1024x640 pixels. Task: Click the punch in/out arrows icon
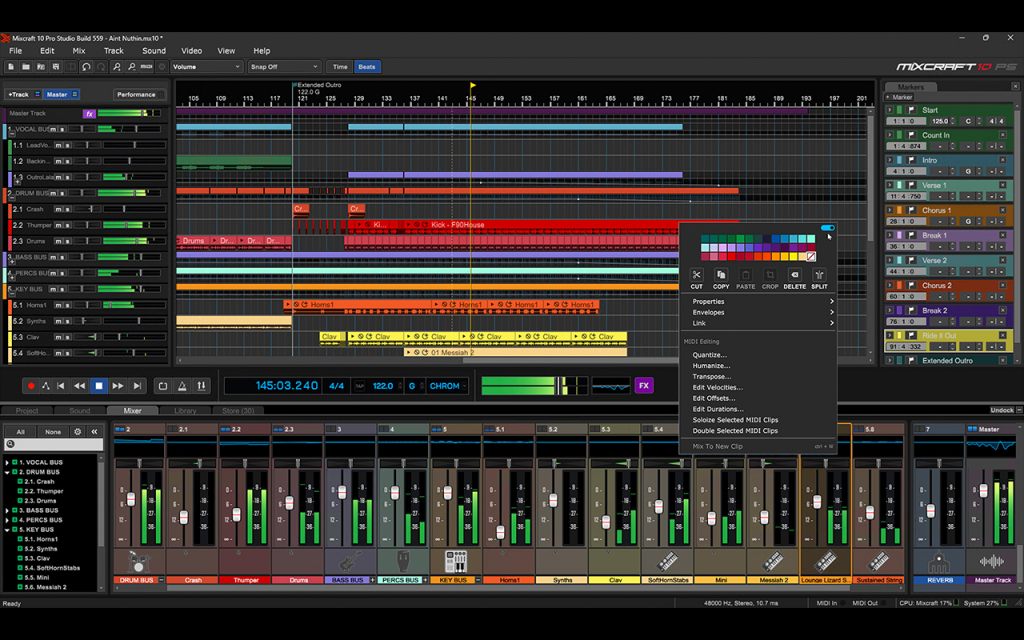pyautogui.click(x=201, y=386)
